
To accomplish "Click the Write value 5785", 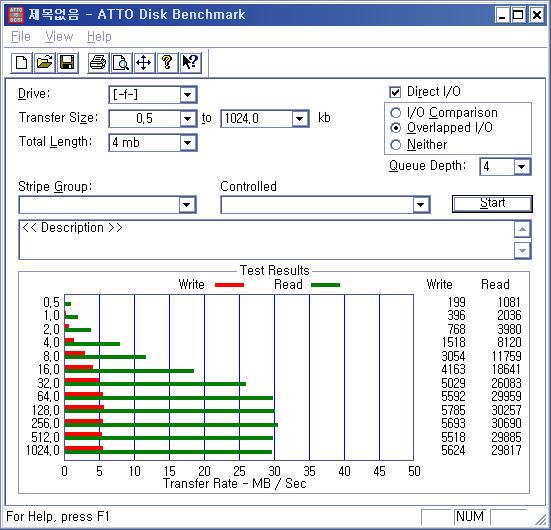I will (453, 410).
